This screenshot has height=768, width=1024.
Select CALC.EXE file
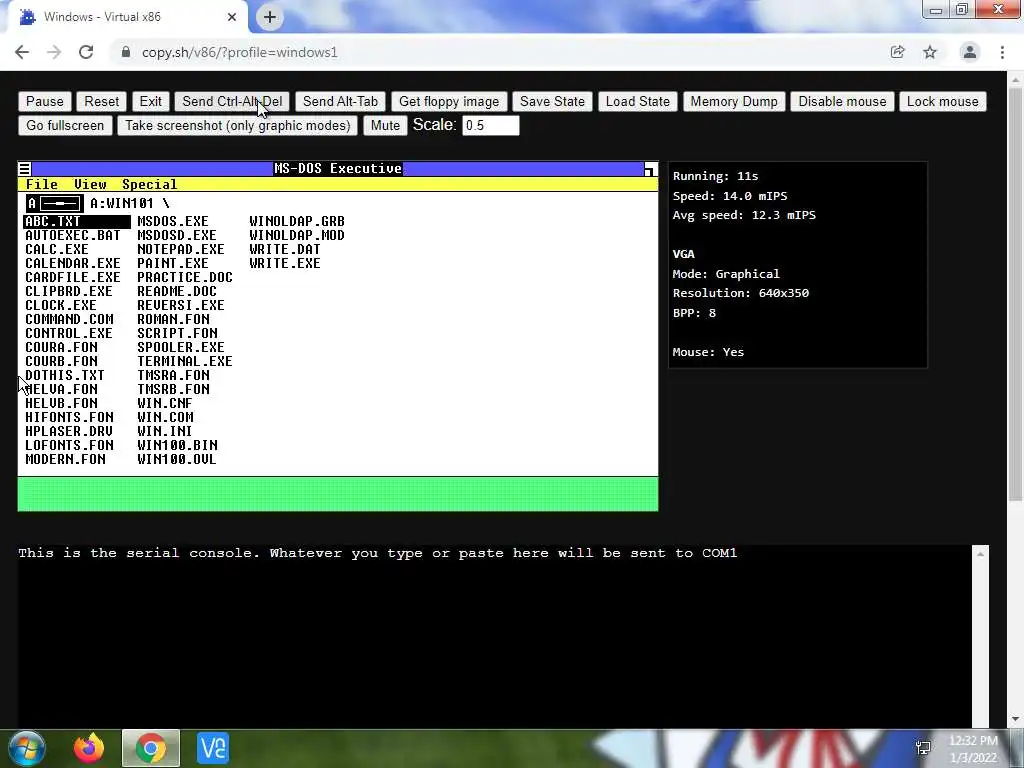[57, 249]
